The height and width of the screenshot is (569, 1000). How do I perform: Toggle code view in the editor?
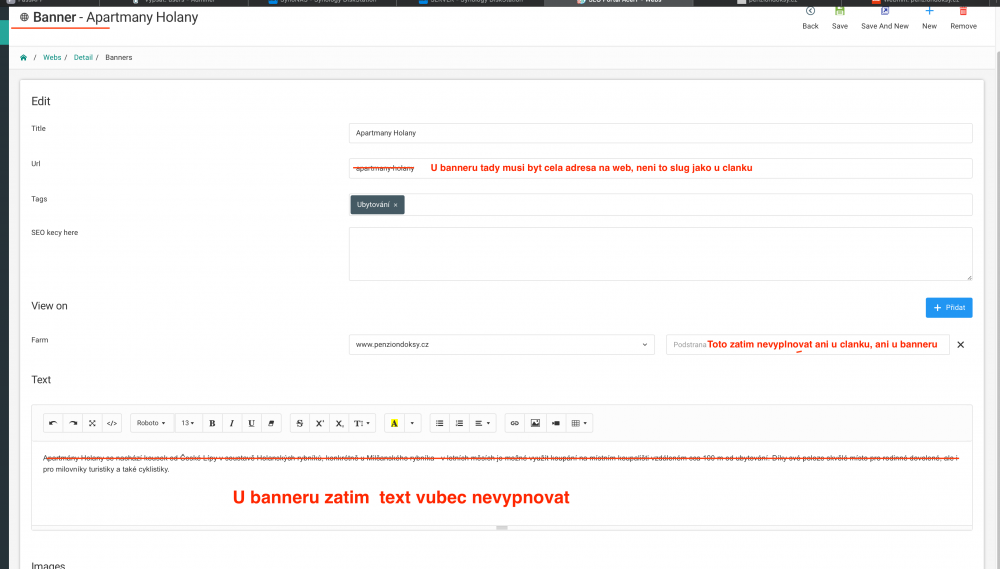point(112,423)
